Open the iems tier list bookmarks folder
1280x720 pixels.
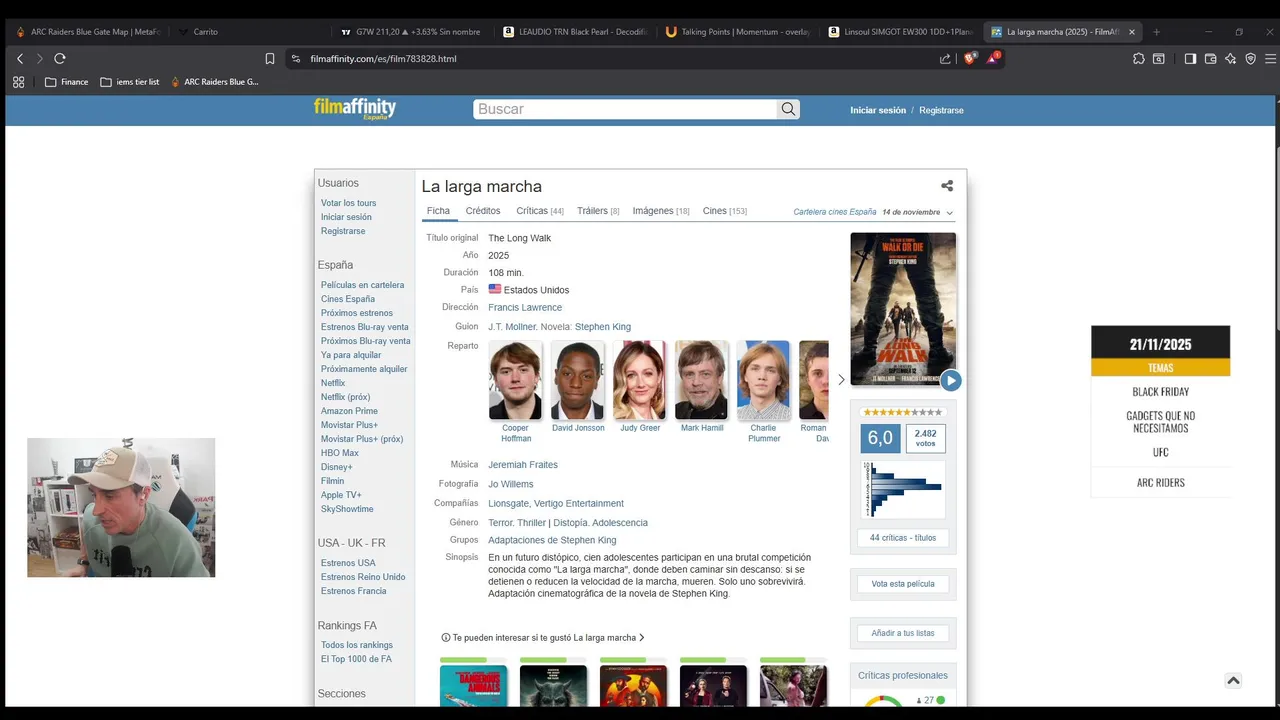point(130,82)
